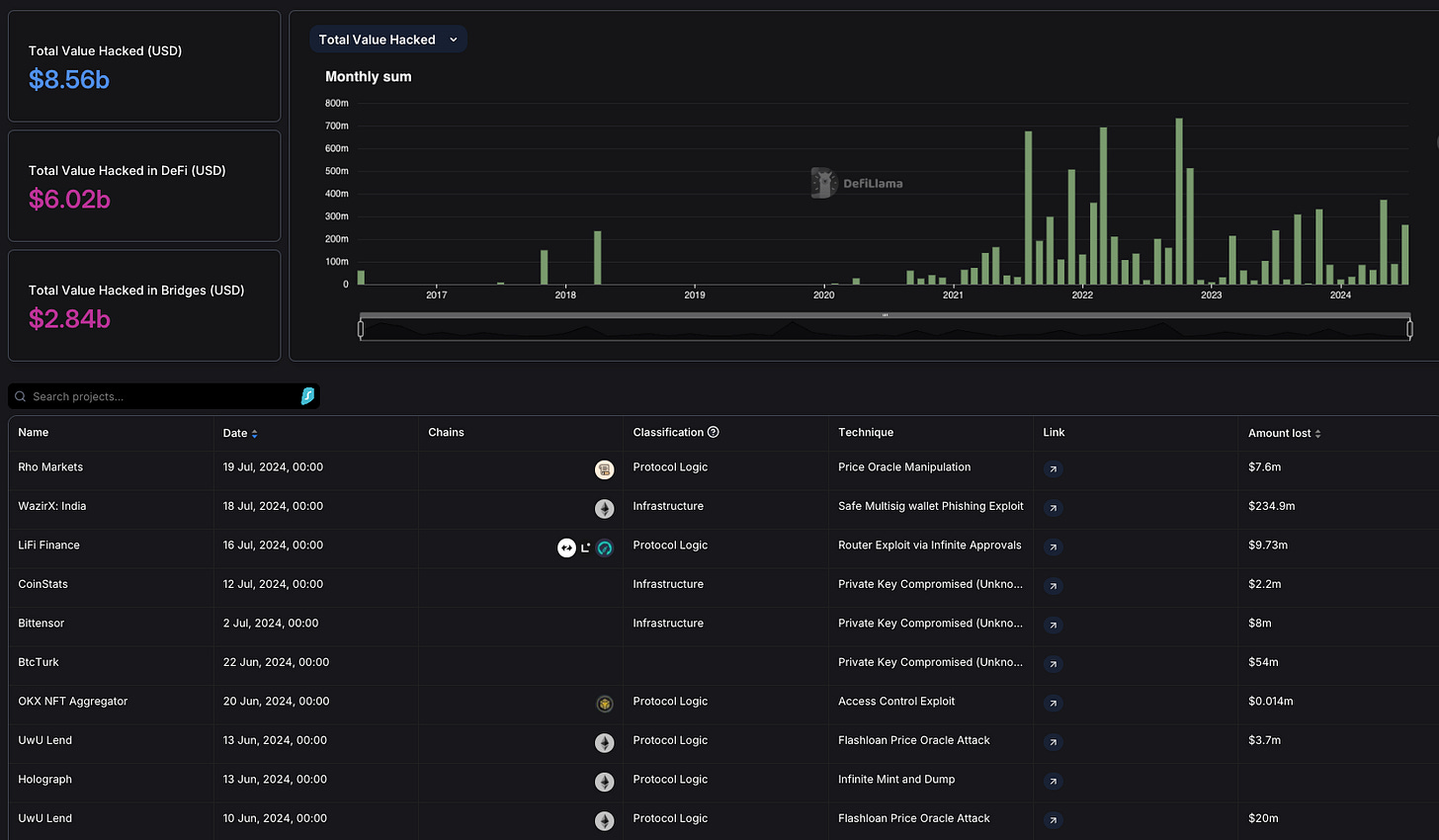Click the $234.9m amount for WazirX
1439x840 pixels.
[x=1271, y=506]
